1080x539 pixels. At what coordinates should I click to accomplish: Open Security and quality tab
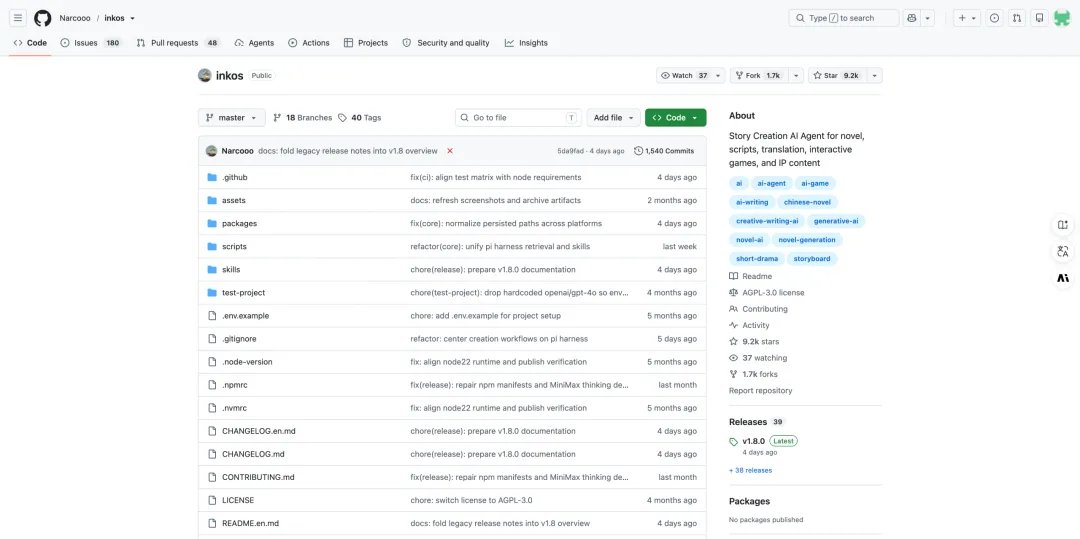click(446, 43)
